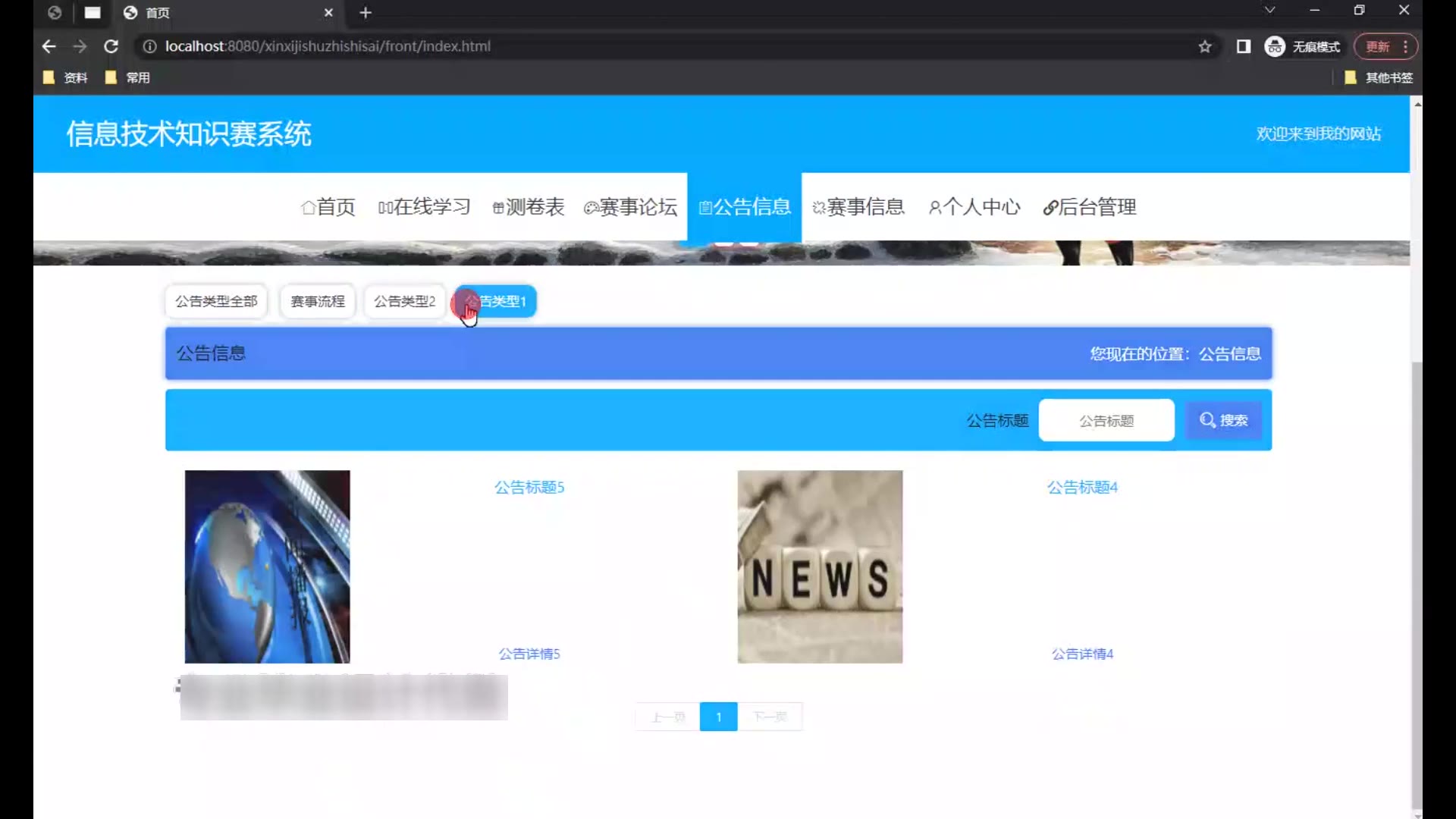Open the browser three-dot menu
The height and width of the screenshot is (819, 1456).
pos(1405,47)
